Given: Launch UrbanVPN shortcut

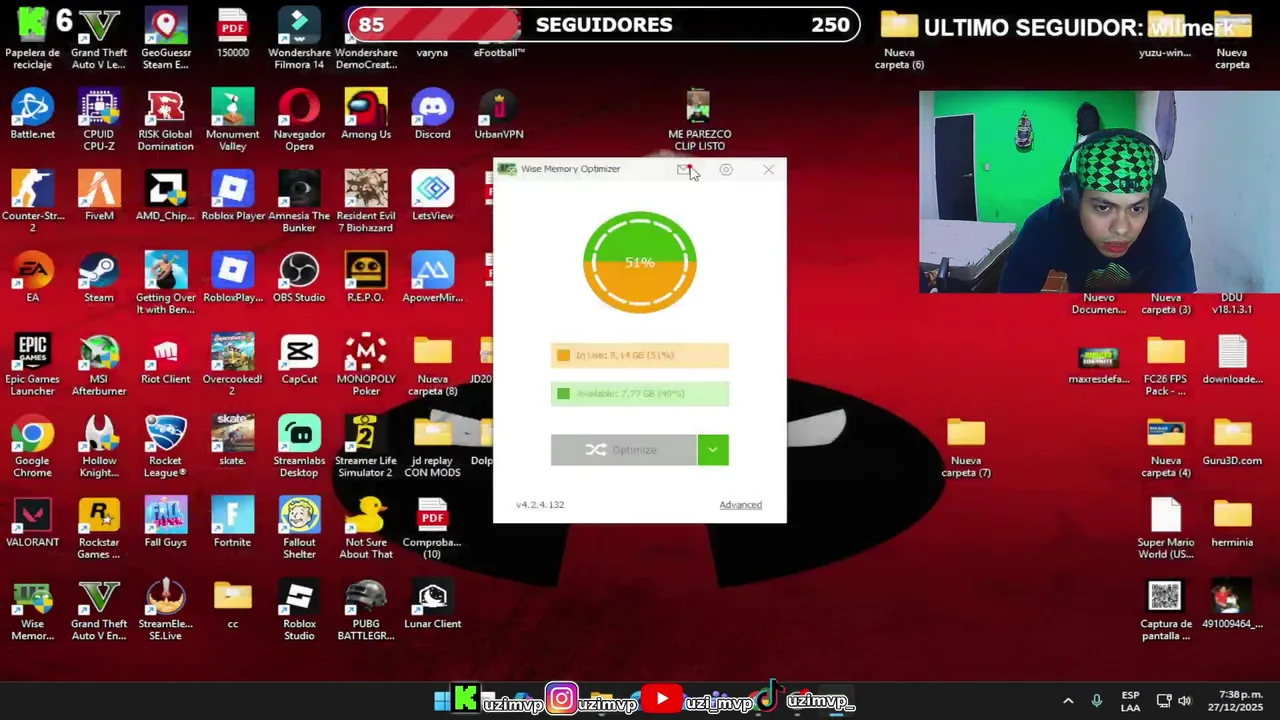Looking at the screenshot, I should 499,115.
